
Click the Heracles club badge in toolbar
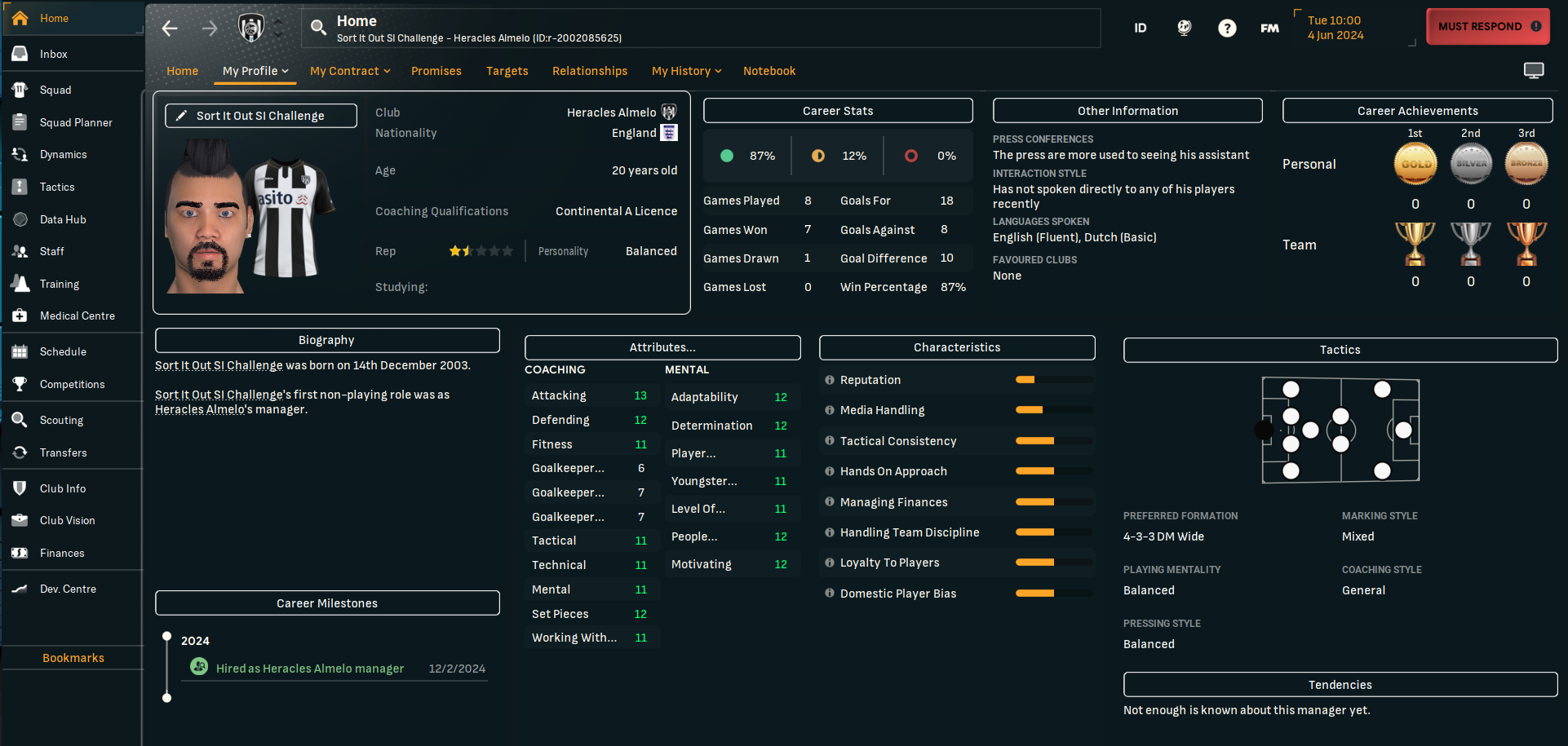pyautogui.click(x=251, y=28)
